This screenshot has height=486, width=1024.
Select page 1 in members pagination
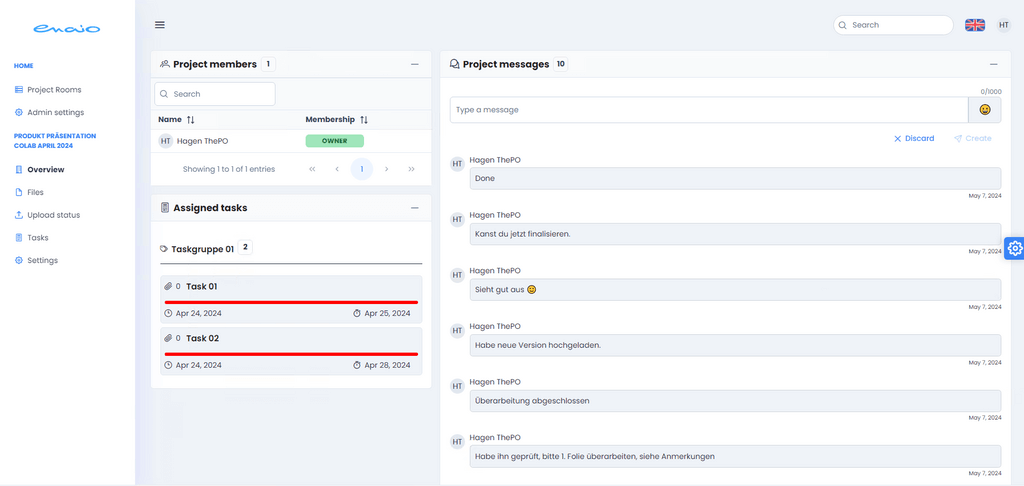pos(362,169)
